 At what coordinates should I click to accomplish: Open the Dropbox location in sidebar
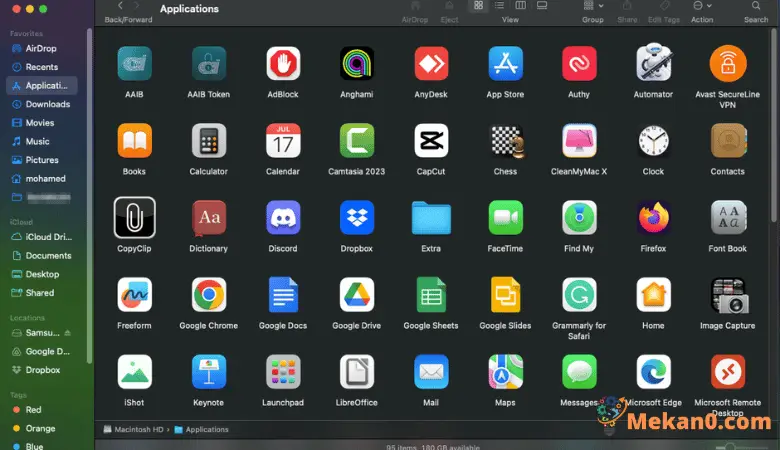42,370
